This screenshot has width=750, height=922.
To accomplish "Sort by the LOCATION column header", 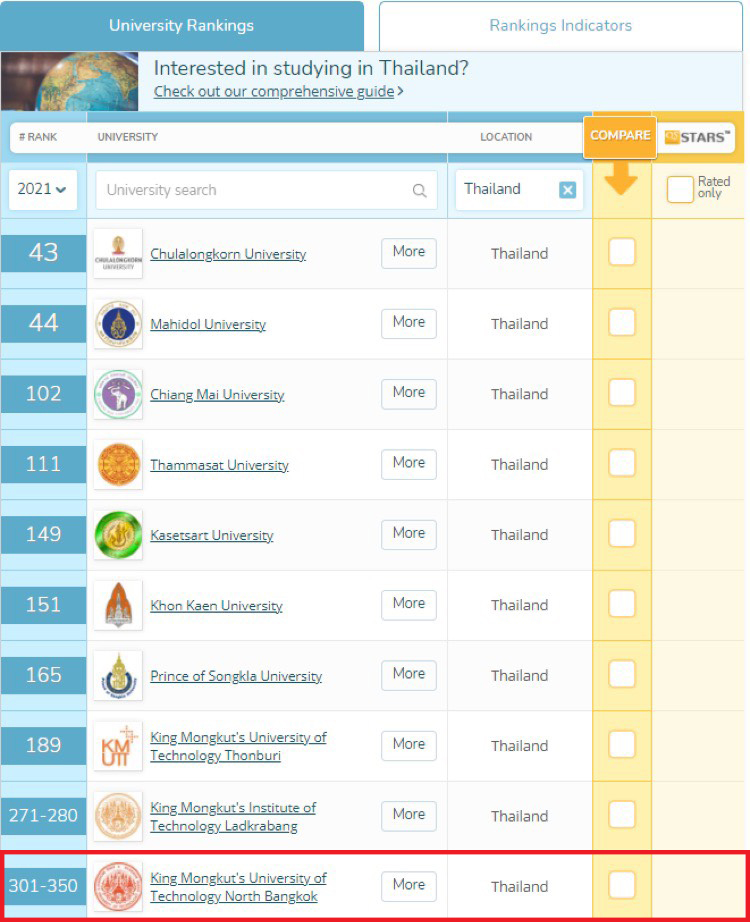I will pyautogui.click(x=506, y=137).
